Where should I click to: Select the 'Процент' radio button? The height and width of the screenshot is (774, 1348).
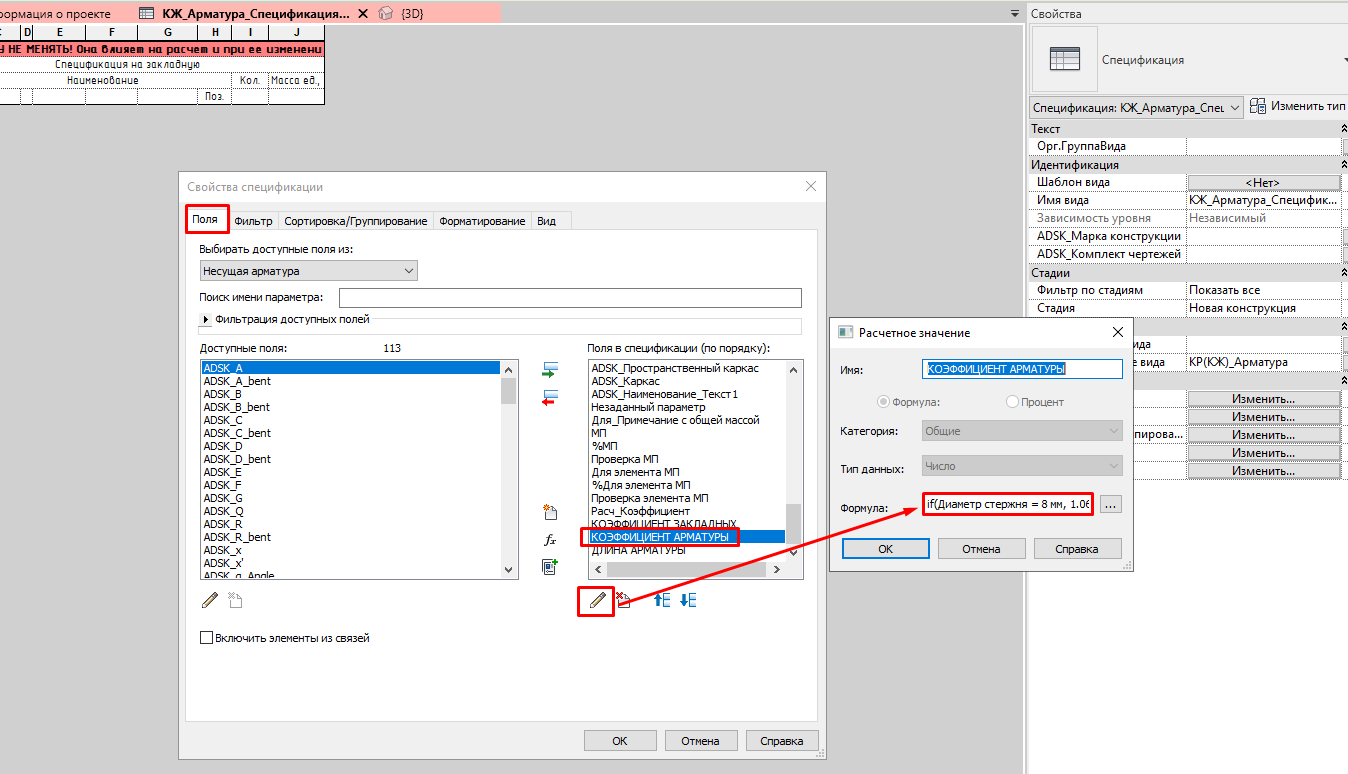(1013, 402)
